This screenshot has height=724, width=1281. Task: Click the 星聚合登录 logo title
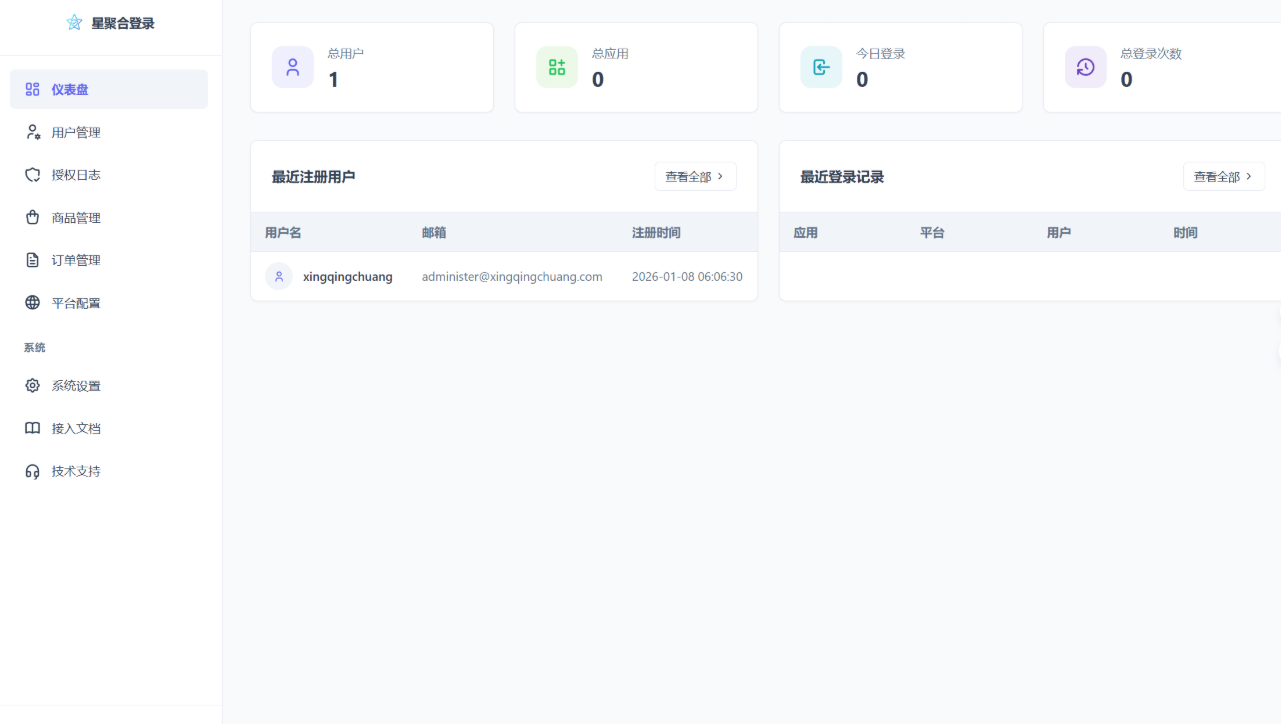click(x=110, y=22)
